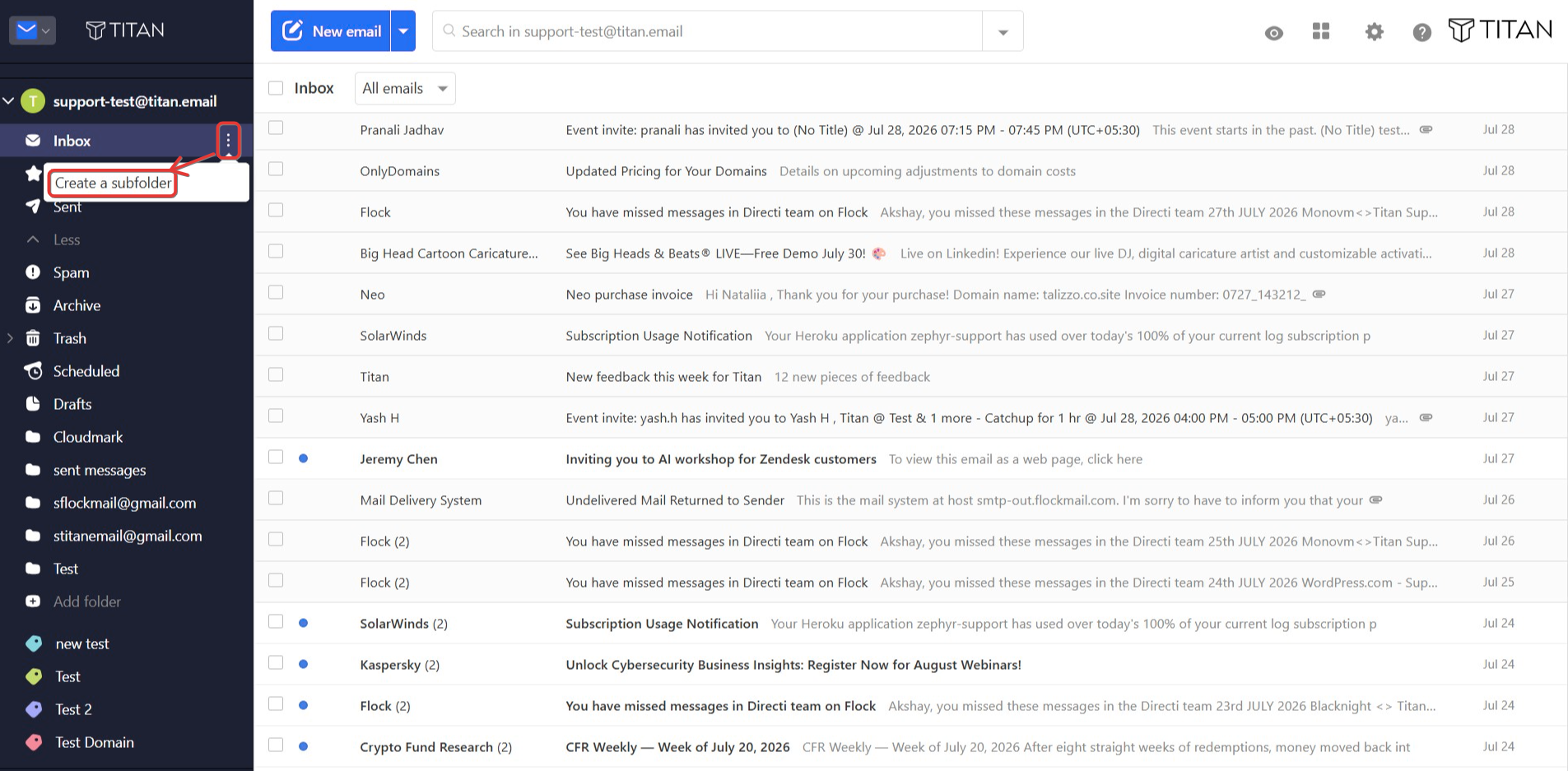
Task: Click the attachment icon on Neo purchase invoice
Action: tap(1319, 294)
